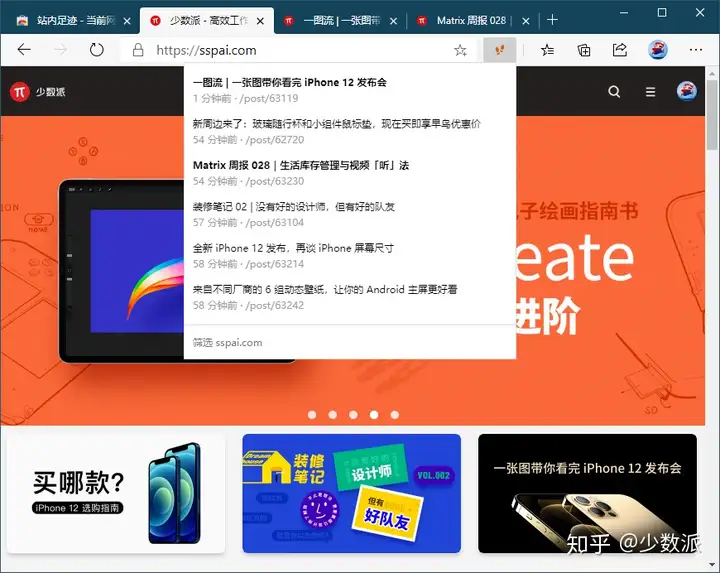Screen dimensions: 720x573
Task: Open the 买哪款 iPhone 12 选购指南 card
Action: tap(116, 493)
